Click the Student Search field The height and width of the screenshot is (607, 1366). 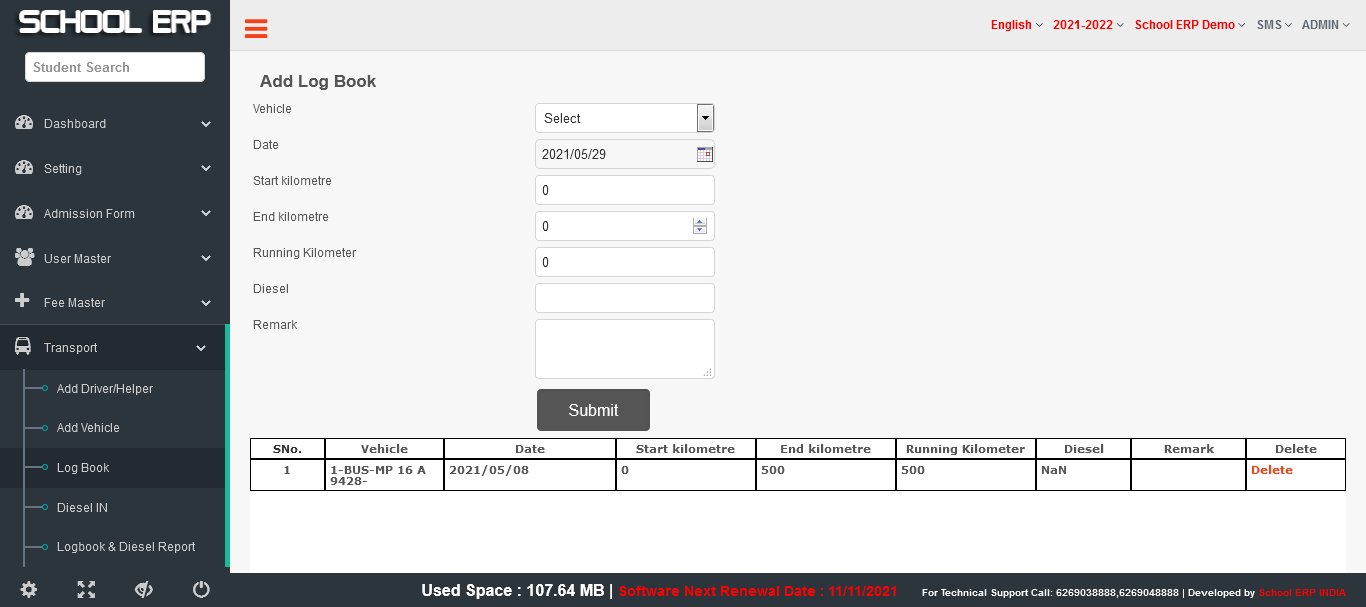coord(115,67)
